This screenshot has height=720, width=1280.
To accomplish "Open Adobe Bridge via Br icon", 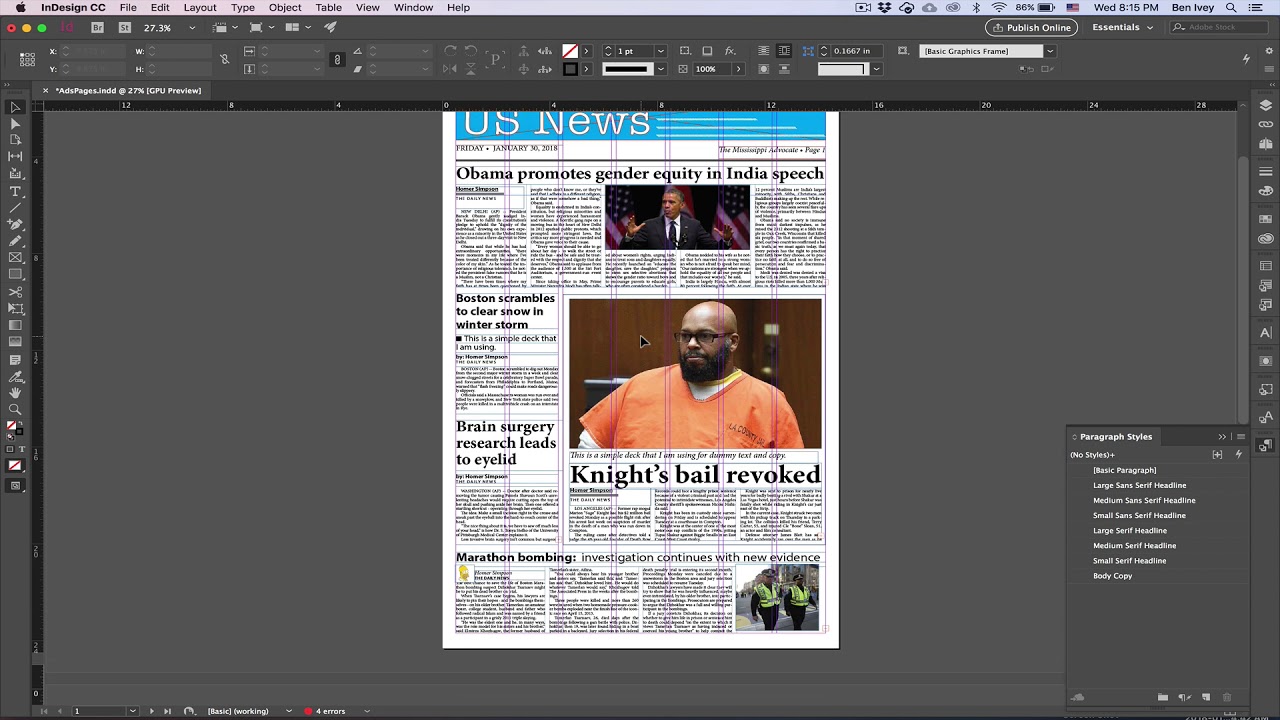I will point(98,27).
